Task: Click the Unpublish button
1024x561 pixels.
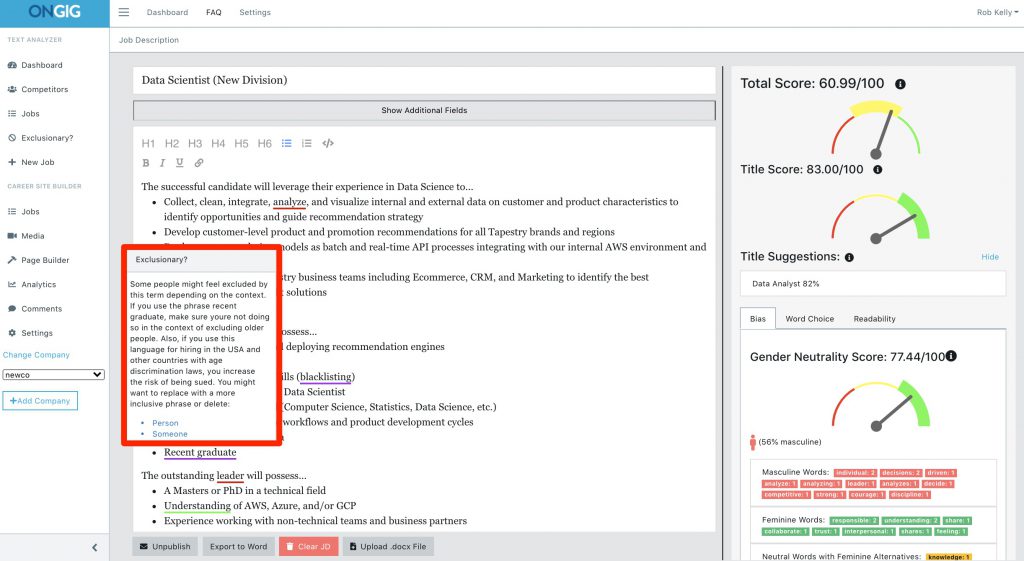Action: click(165, 547)
